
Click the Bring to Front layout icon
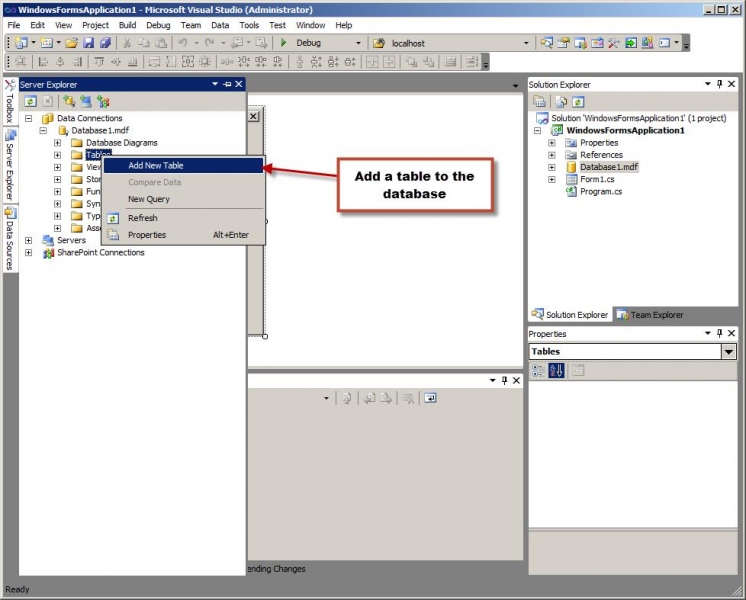[x=412, y=62]
